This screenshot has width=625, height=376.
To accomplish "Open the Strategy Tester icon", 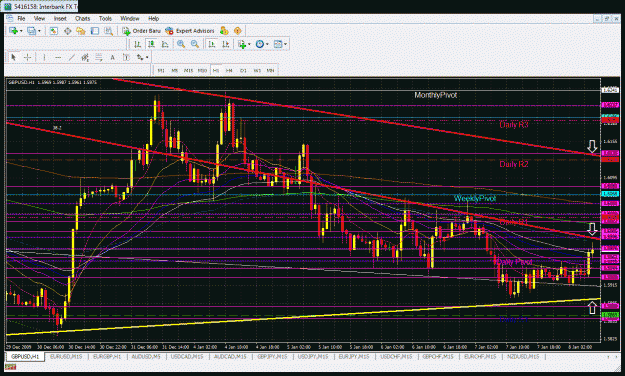I will [108, 31].
